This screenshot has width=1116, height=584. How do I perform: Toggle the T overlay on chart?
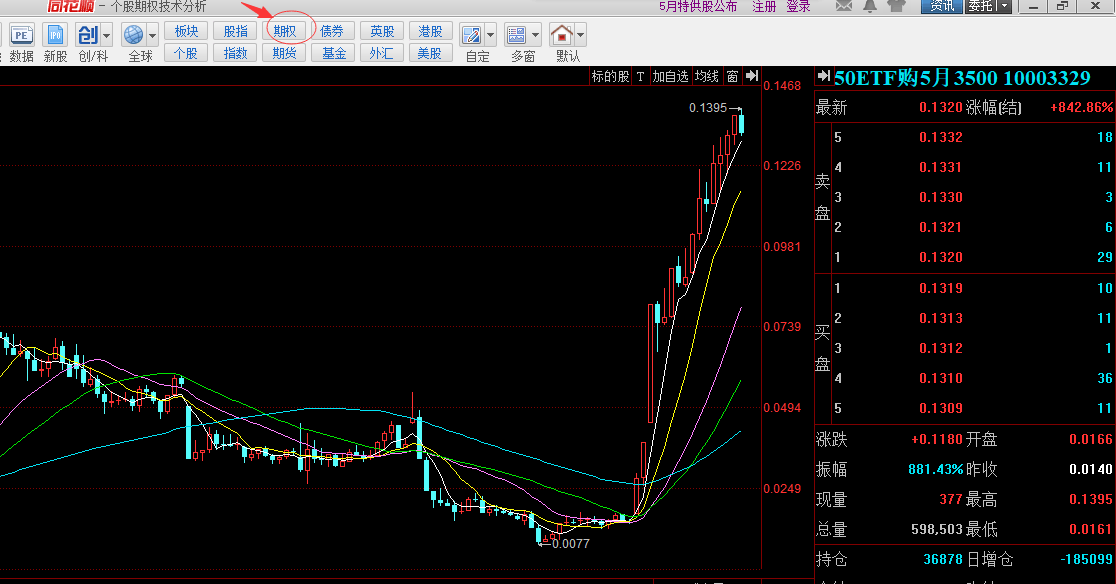[x=640, y=76]
